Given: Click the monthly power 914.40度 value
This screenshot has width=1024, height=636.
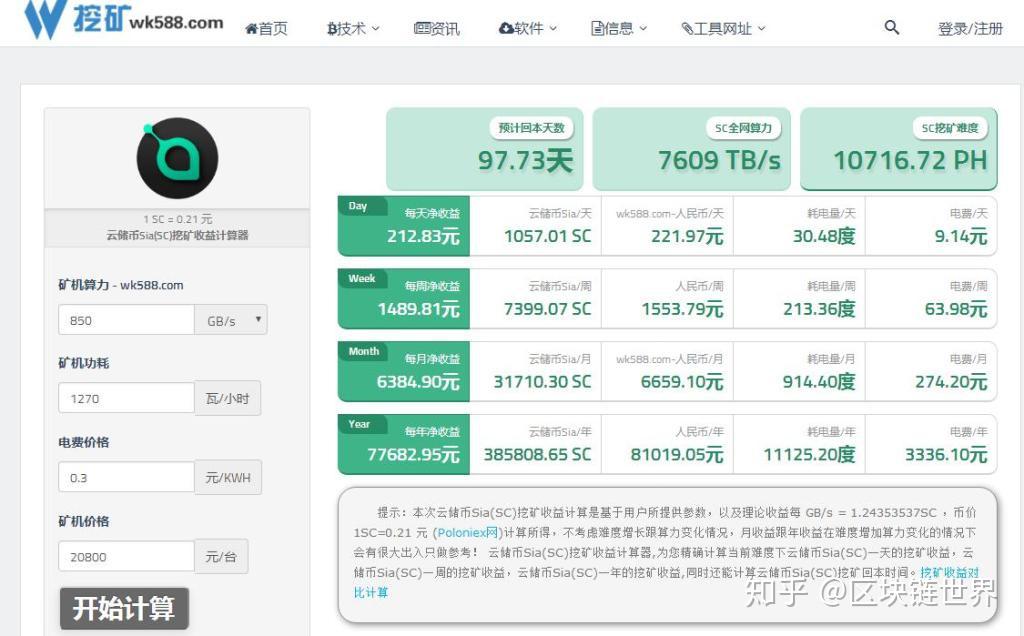Looking at the screenshot, I should (819, 382).
